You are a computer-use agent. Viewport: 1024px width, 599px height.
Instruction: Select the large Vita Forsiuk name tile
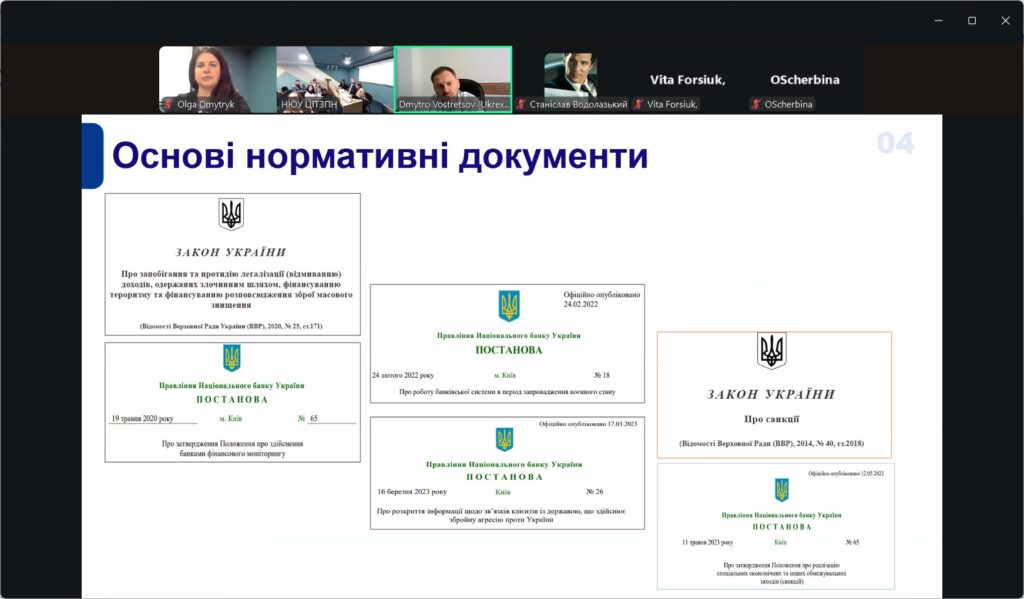click(x=688, y=79)
